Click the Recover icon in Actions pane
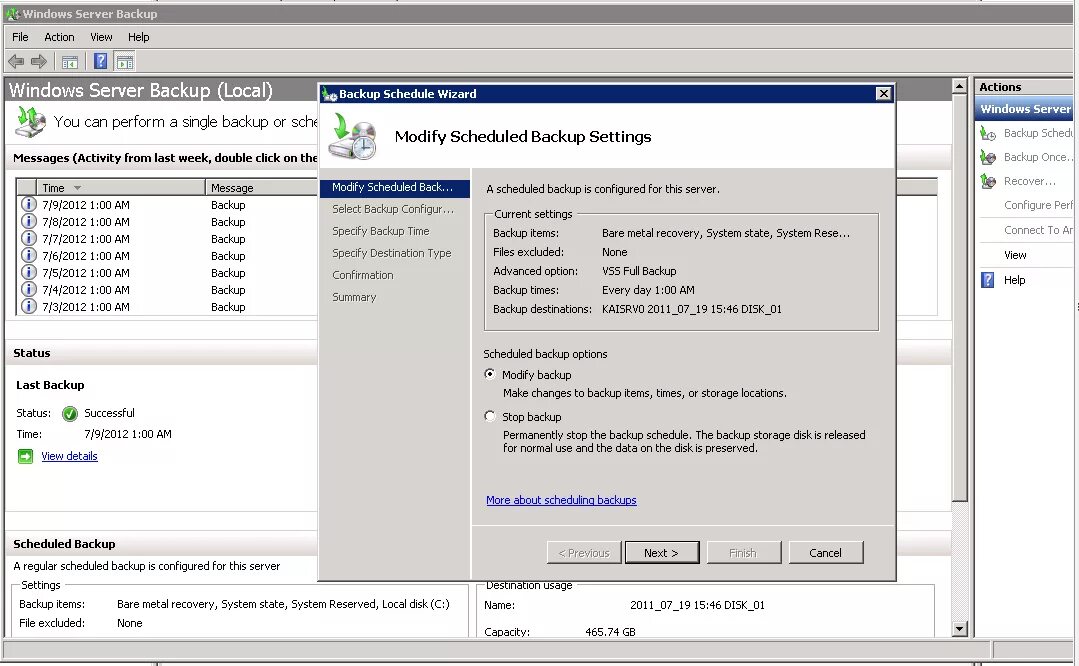Viewport: 1079px width, 666px height. (x=988, y=182)
